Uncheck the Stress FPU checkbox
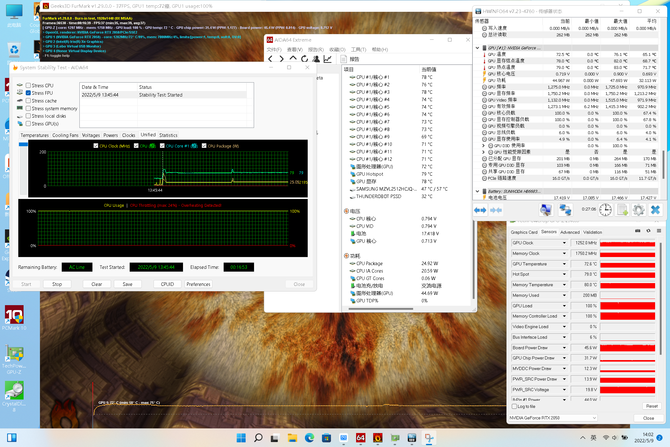The height and width of the screenshot is (447, 670). [x=28, y=93]
